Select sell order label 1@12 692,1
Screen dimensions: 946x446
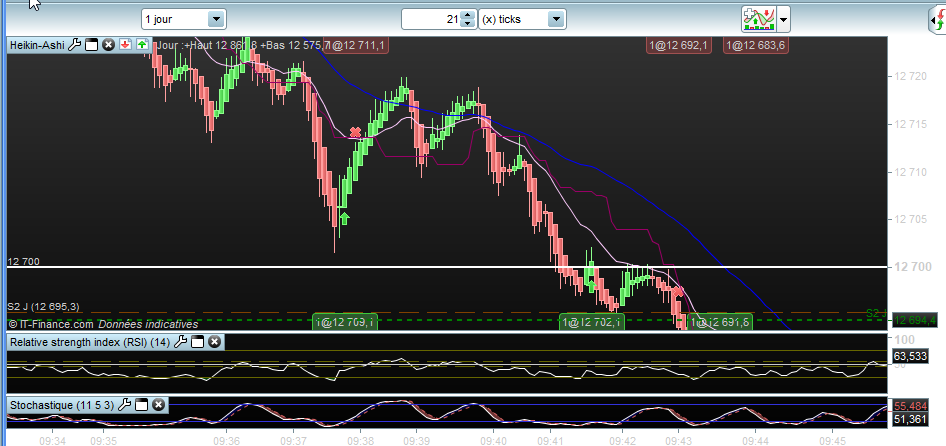(679, 45)
